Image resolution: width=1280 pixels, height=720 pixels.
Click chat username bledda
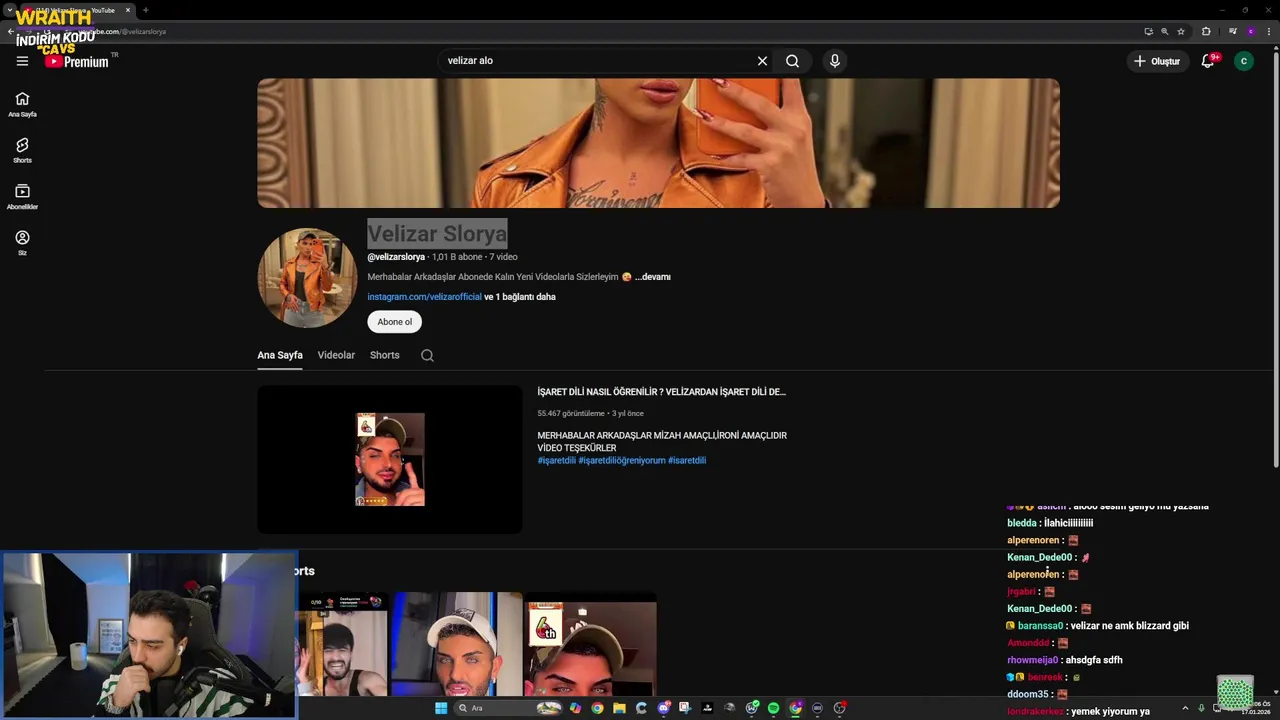coord(1021,523)
